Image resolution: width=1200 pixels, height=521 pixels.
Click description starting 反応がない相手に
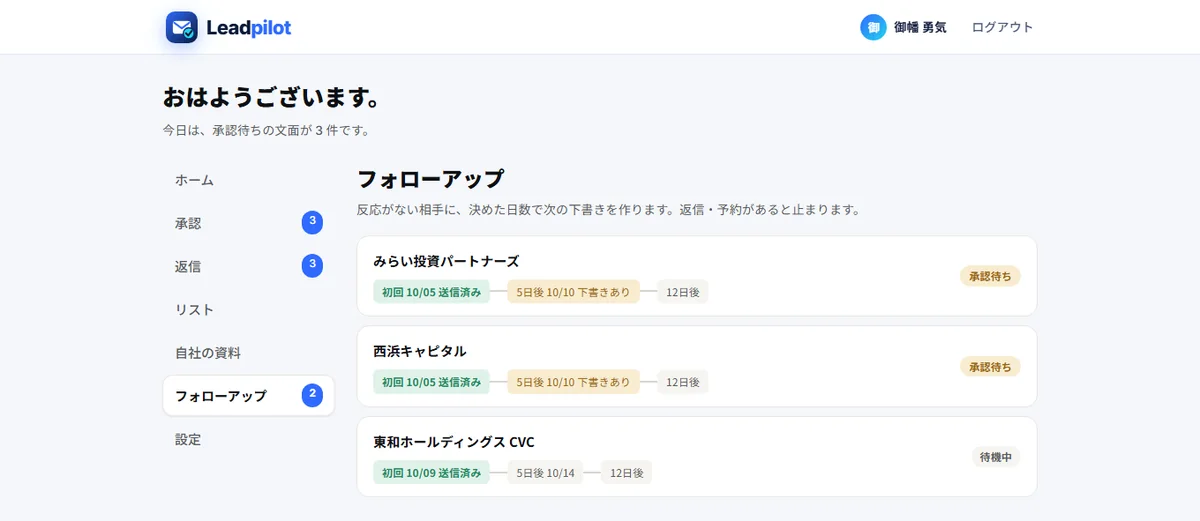pyautogui.click(x=608, y=210)
